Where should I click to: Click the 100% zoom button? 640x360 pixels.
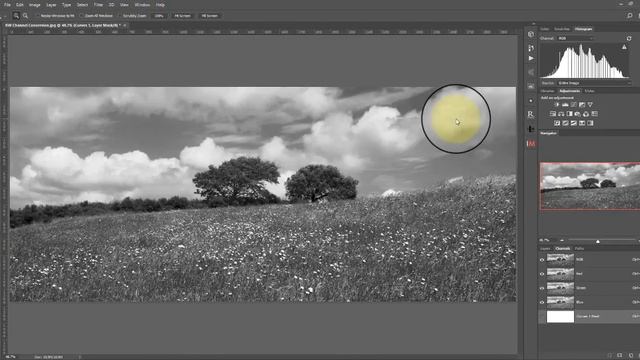(159, 16)
